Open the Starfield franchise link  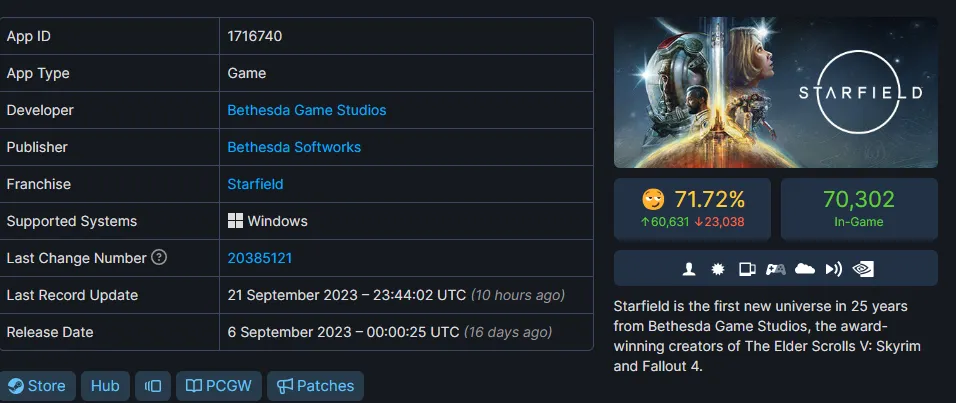click(x=255, y=184)
